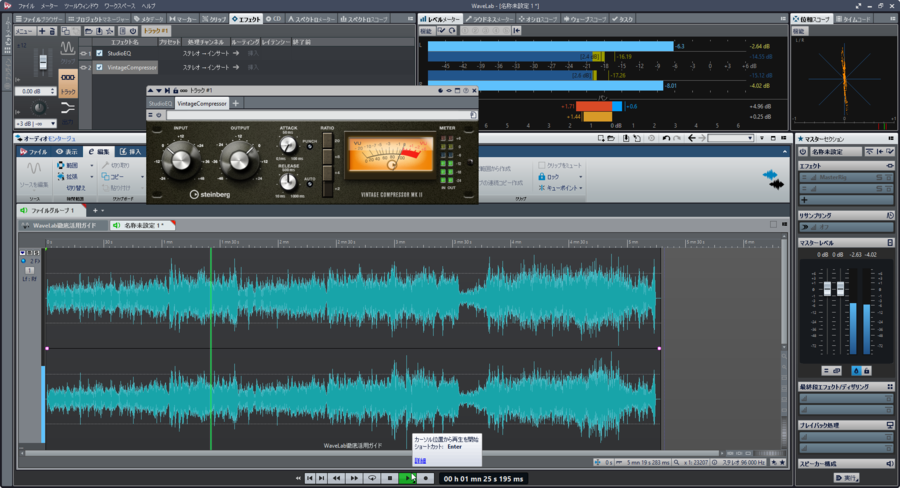The image size is (900, 488).
Task: Click the lock icon in plugin window header
Action: (176, 91)
